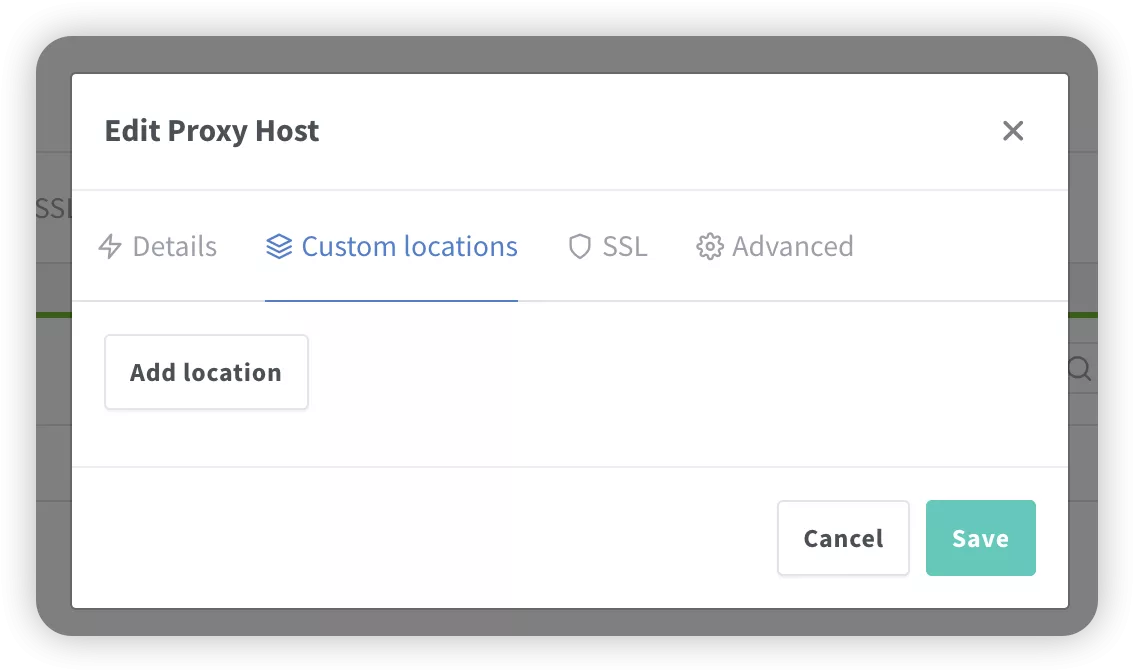This screenshot has width=1134, height=672.
Task: Click the stacked layers Custom locations icon
Action: (x=279, y=247)
